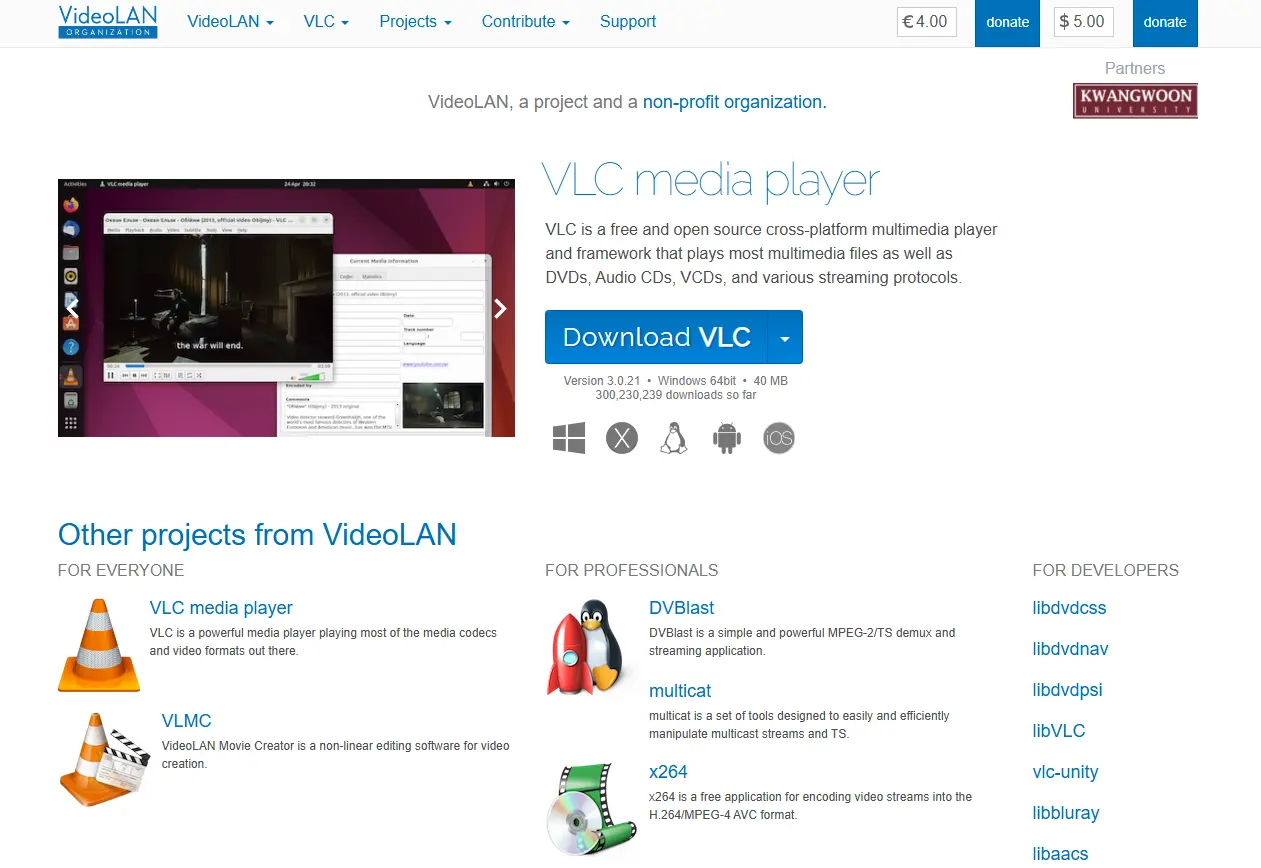Click the VLC media player cone icon
This screenshot has height=868, width=1261.
pyautogui.click(x=99, y=645)
